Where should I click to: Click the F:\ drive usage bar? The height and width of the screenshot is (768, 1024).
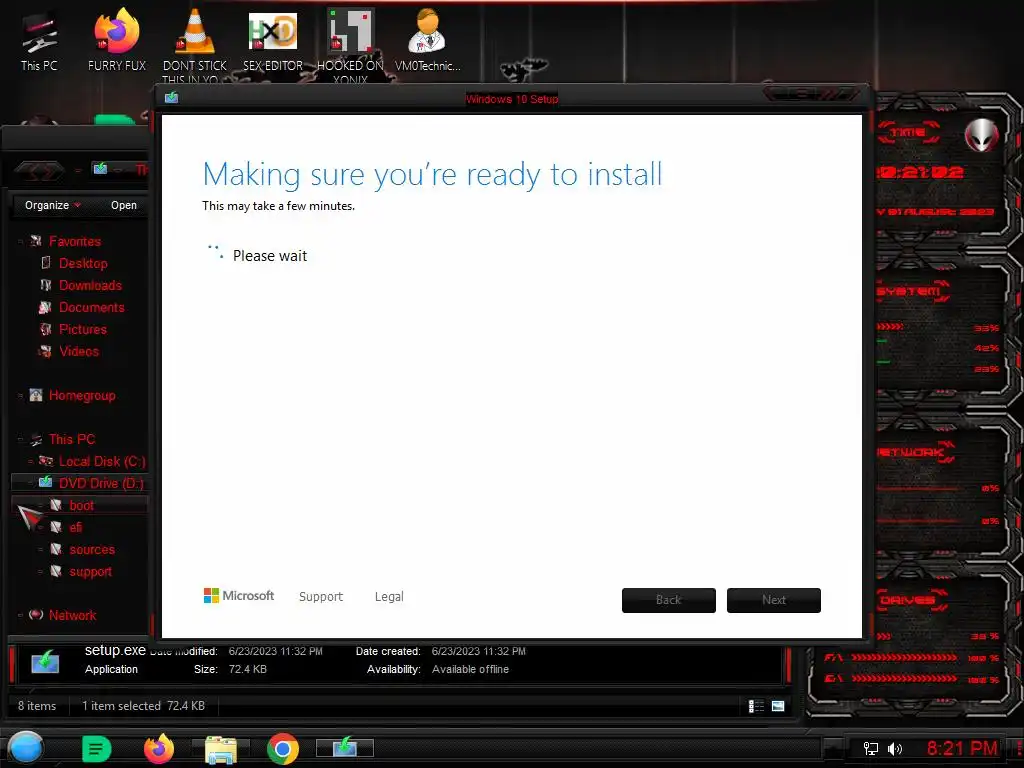click(904, 657)
